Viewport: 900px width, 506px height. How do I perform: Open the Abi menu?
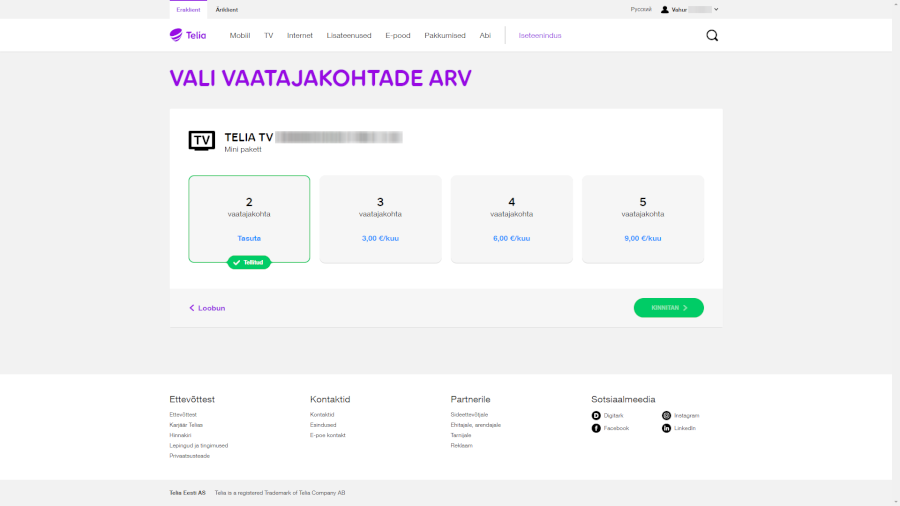pyautogui.click(x=485, y=36)
